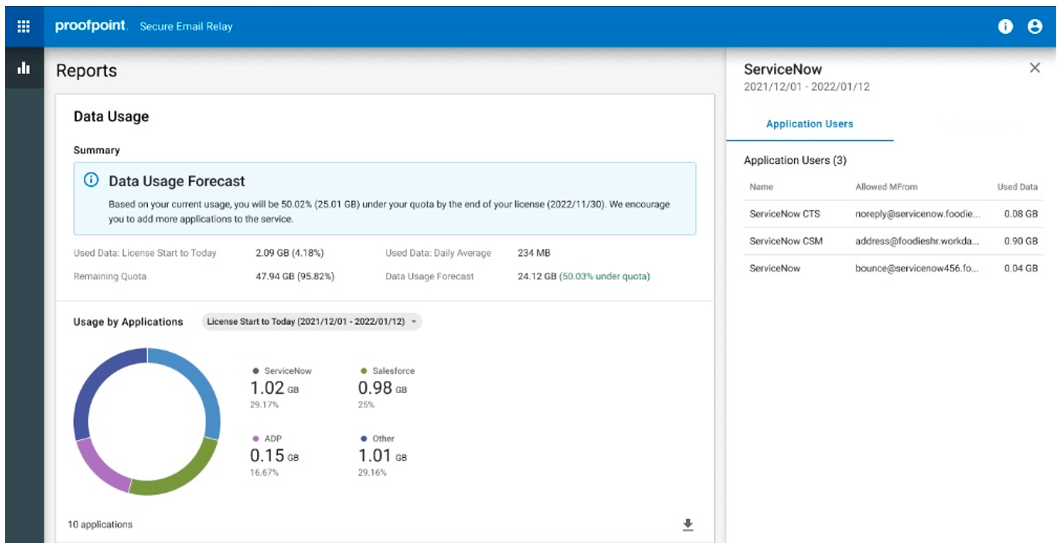
Task: Select the ServiceNow legend entry
Action: tap(282, 371)
